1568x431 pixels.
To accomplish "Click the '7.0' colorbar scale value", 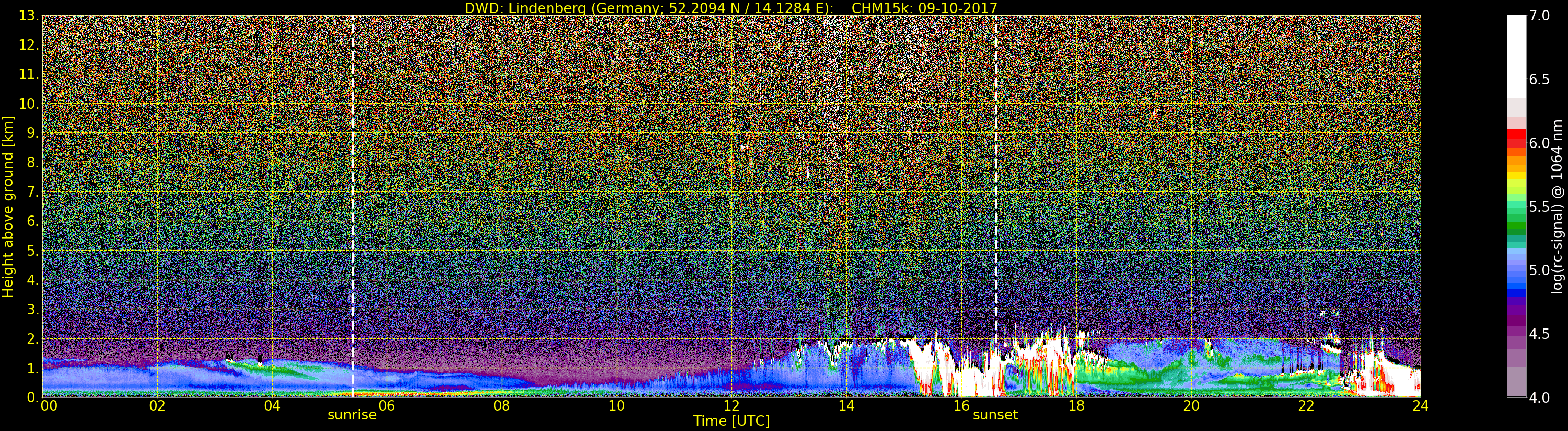I will 1539,16.
